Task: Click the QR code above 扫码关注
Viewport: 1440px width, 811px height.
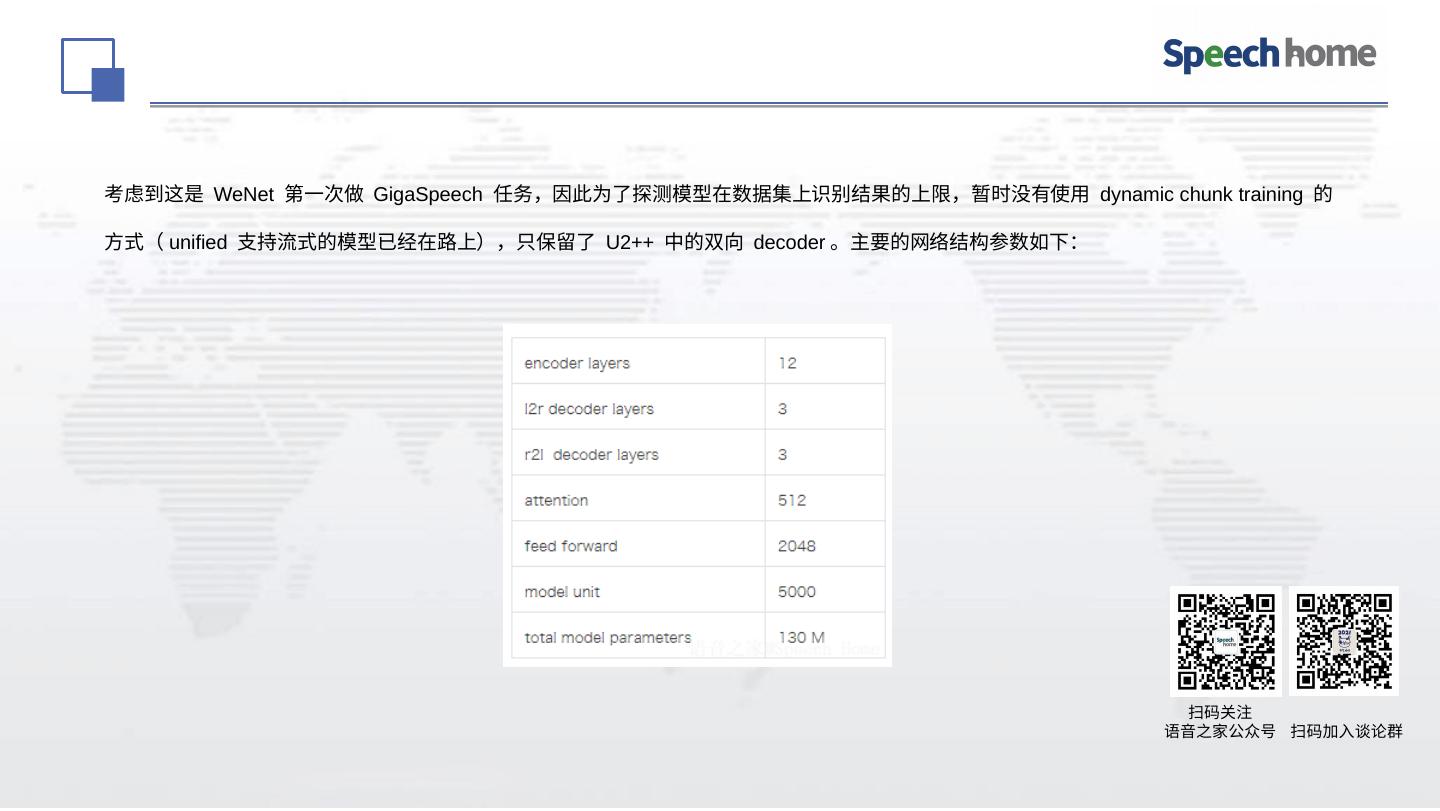Action: tap(1226, 641)
